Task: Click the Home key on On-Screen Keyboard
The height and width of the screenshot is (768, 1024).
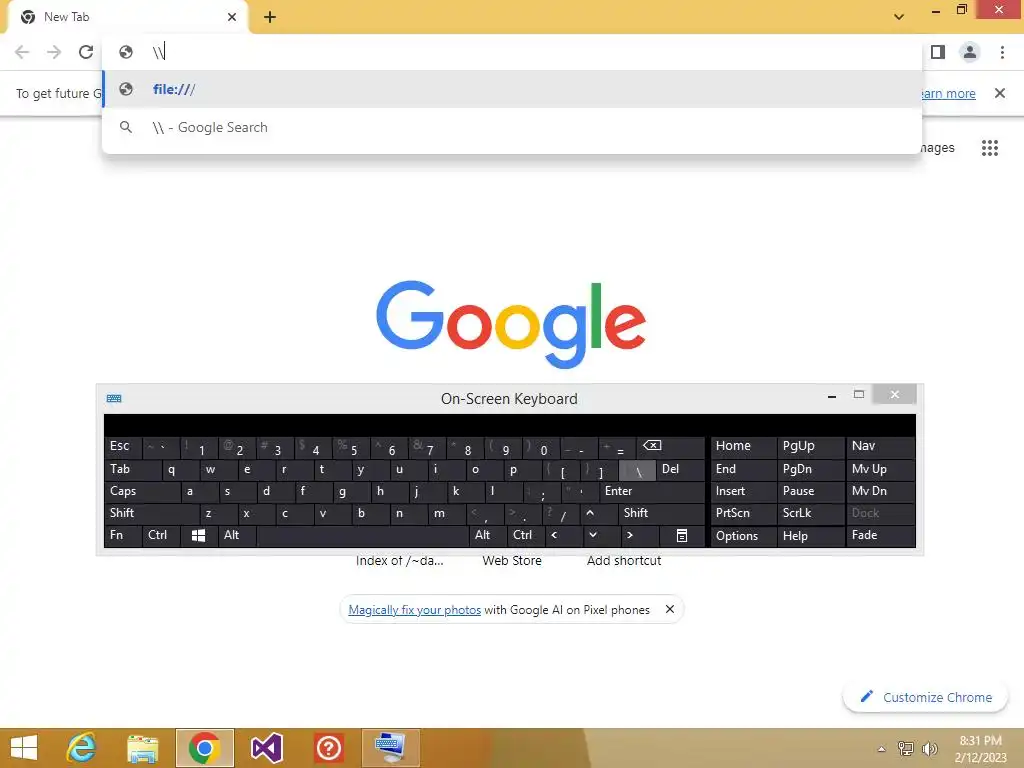Action: 743,447
